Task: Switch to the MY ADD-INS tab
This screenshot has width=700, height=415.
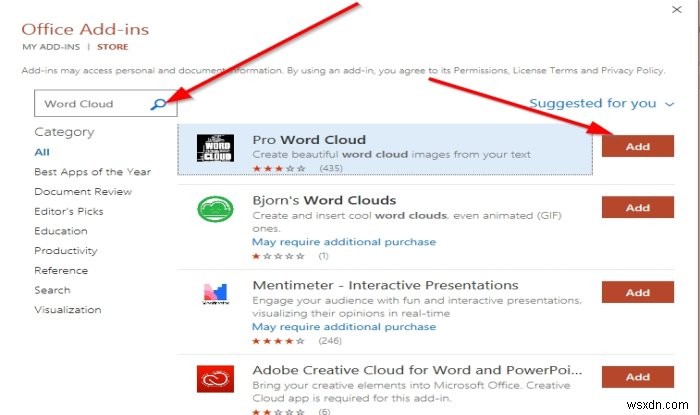Action: [51, 47]
